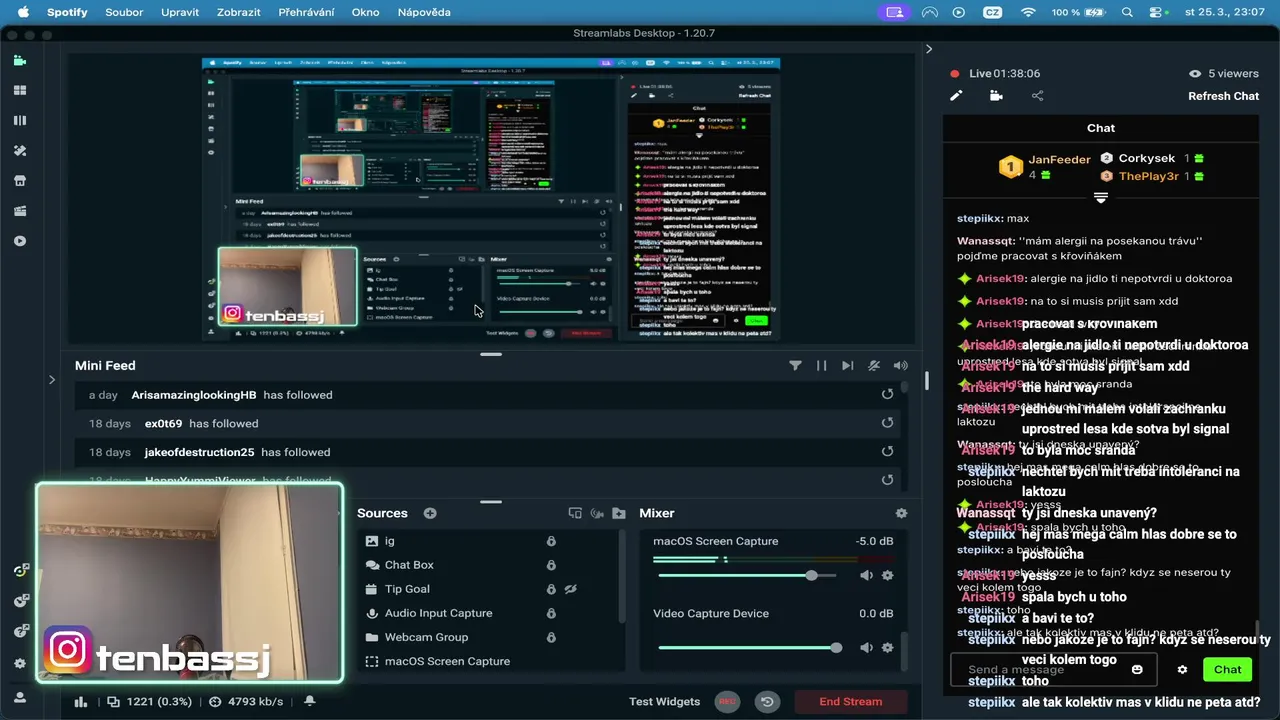Replay the jakeofdestruction25 follow alert

pos(887,452)
